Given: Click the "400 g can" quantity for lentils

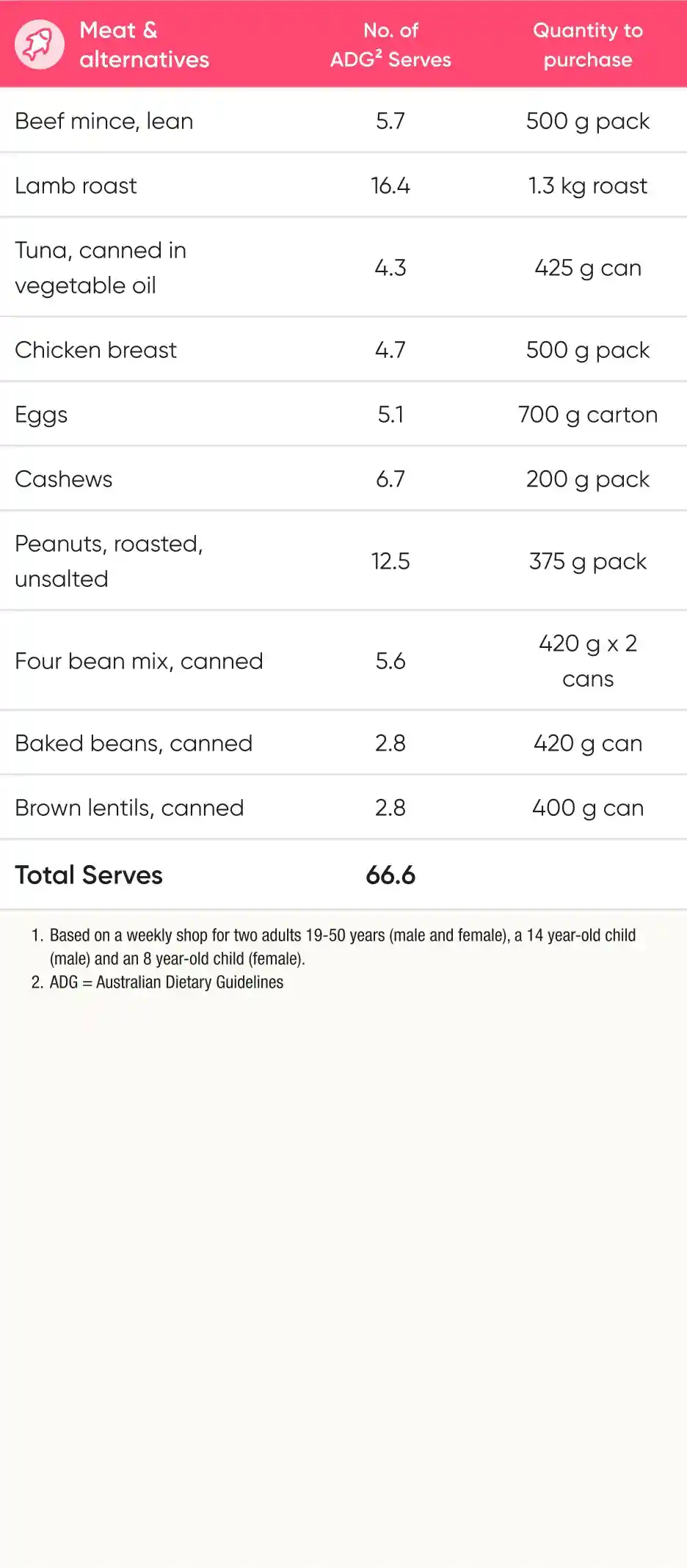Looking at the screenshot, I should (587, 808).
